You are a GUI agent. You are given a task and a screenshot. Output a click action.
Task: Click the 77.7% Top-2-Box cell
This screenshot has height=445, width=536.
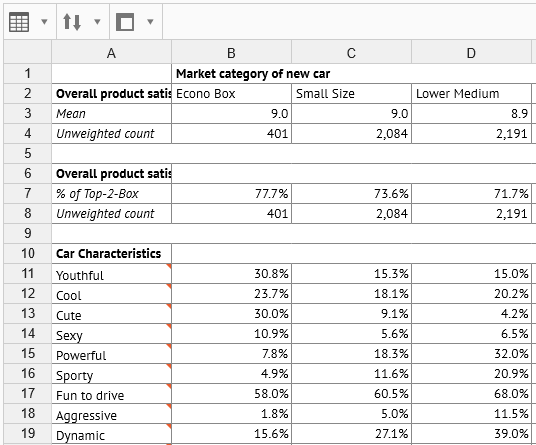231,194
